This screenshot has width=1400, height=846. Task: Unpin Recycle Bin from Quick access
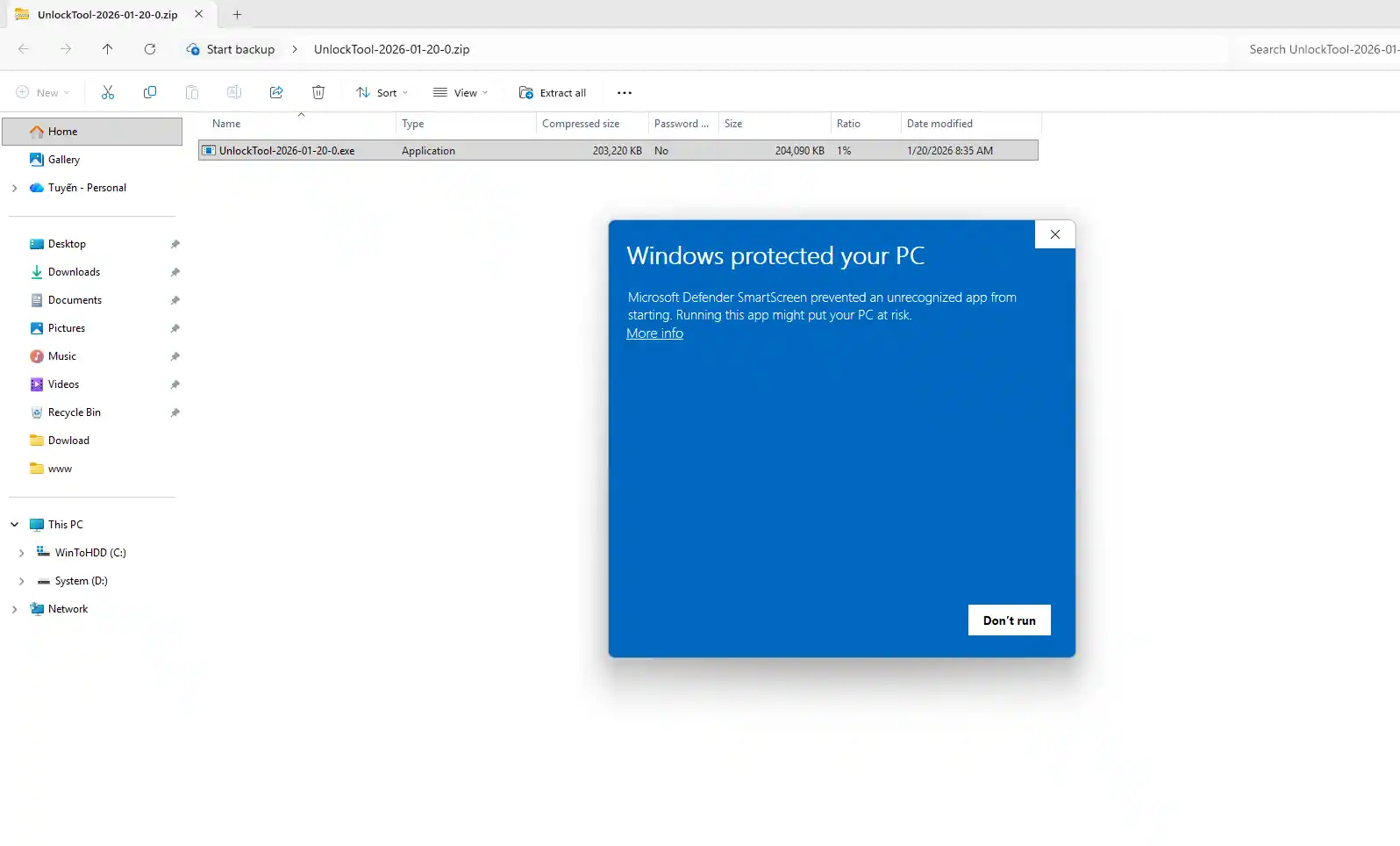(175, 412)
